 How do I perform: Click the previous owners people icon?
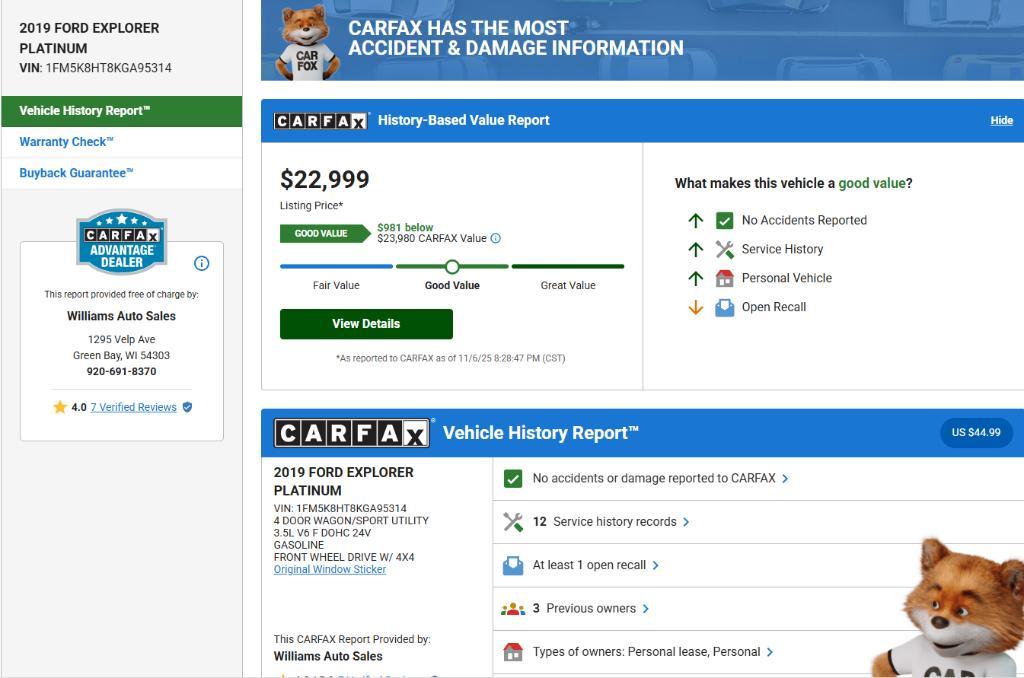(x=513, y=608)
